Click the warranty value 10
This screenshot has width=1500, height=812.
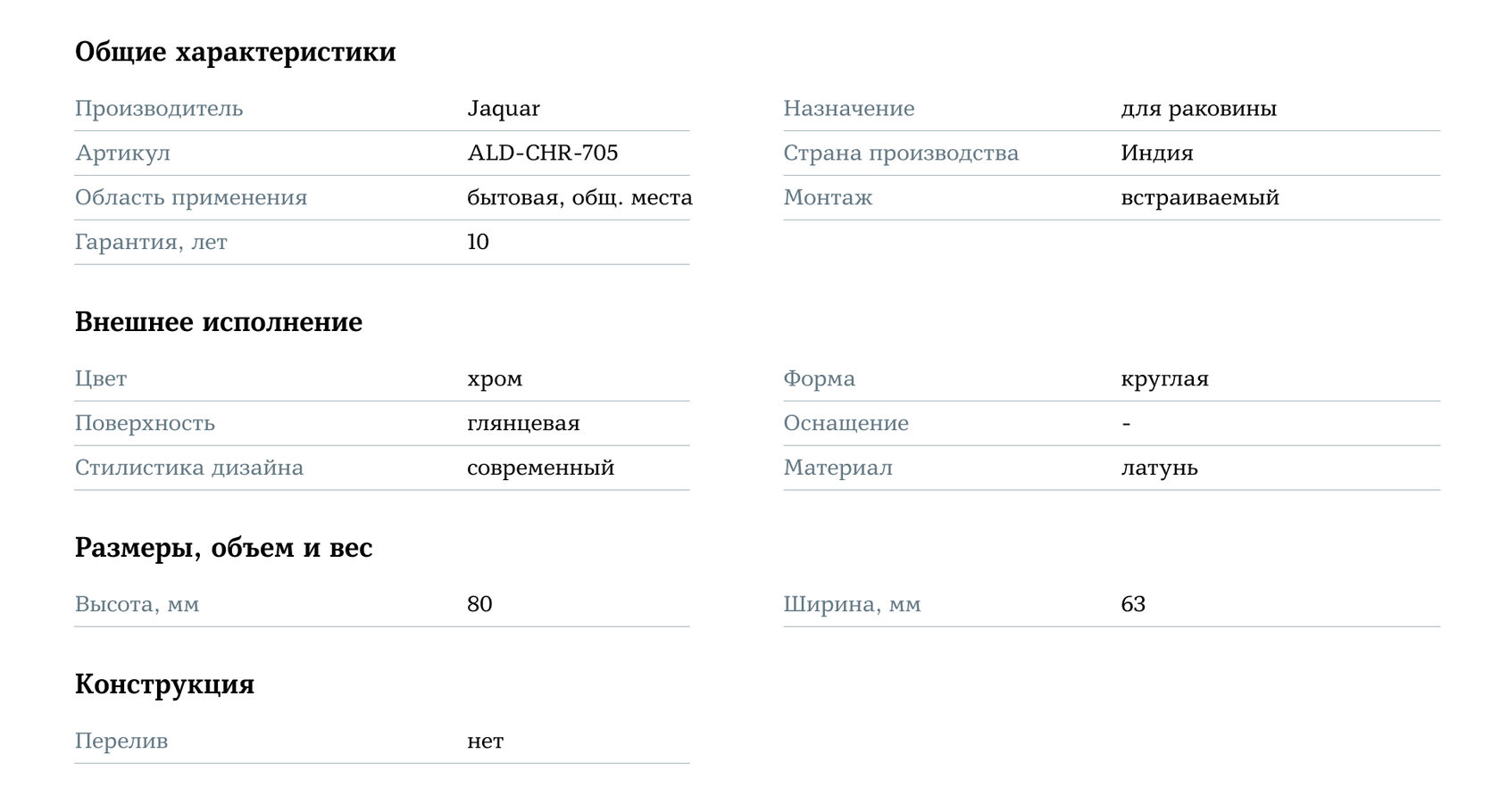click(478, 243)
